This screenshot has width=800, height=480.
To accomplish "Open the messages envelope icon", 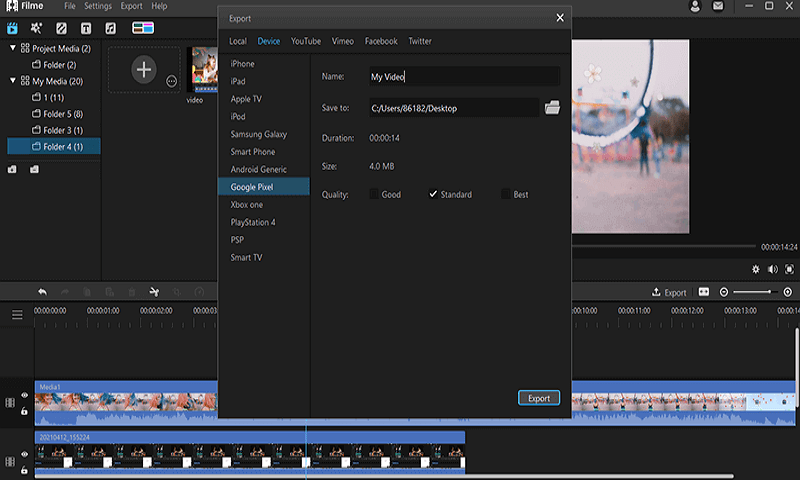I will tap(718, 6).
